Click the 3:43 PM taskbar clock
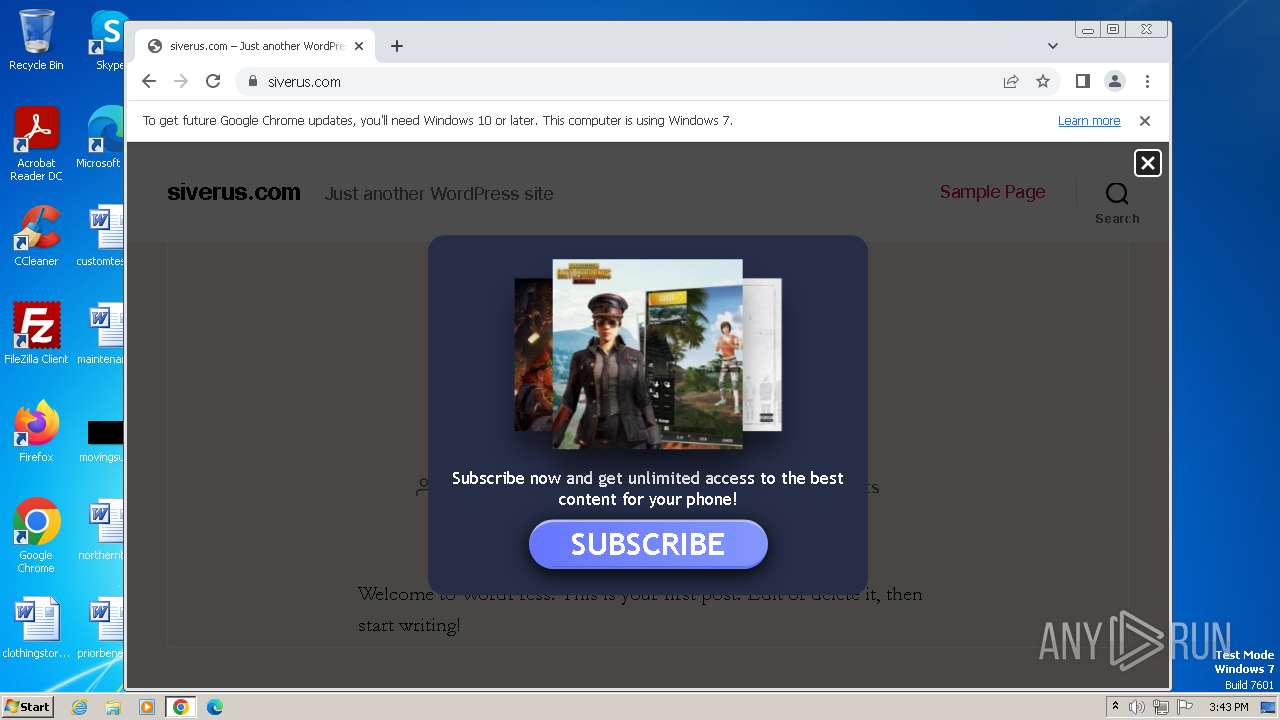 click(1228, 707)
